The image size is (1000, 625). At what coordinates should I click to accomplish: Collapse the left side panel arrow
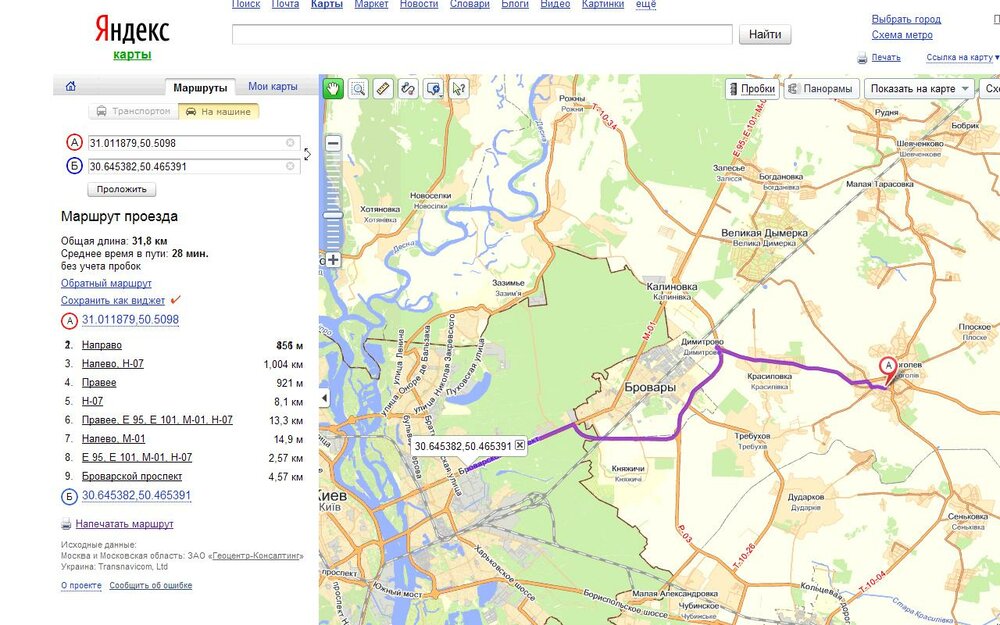tap(324, 399)
